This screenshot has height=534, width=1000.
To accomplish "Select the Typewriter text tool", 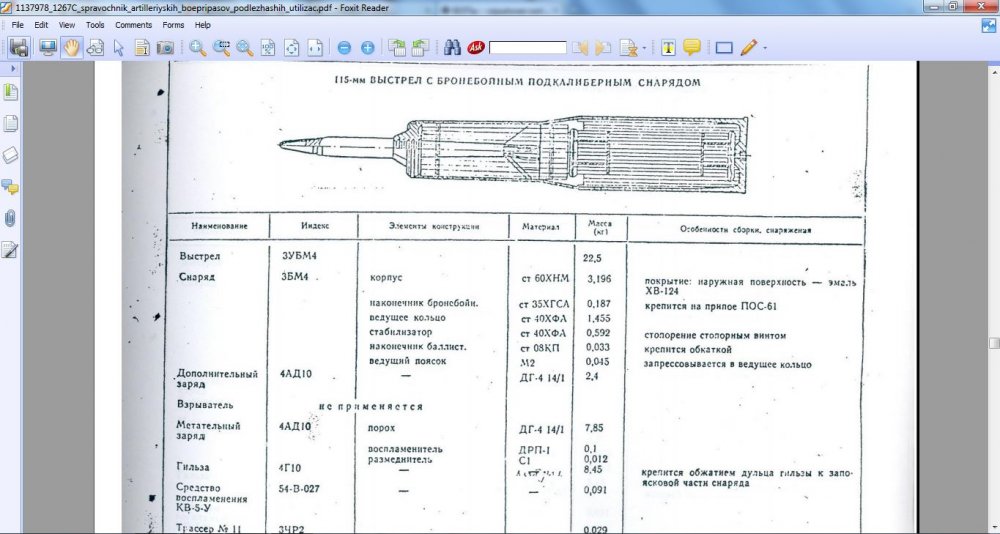I will [x=668, y=48].
